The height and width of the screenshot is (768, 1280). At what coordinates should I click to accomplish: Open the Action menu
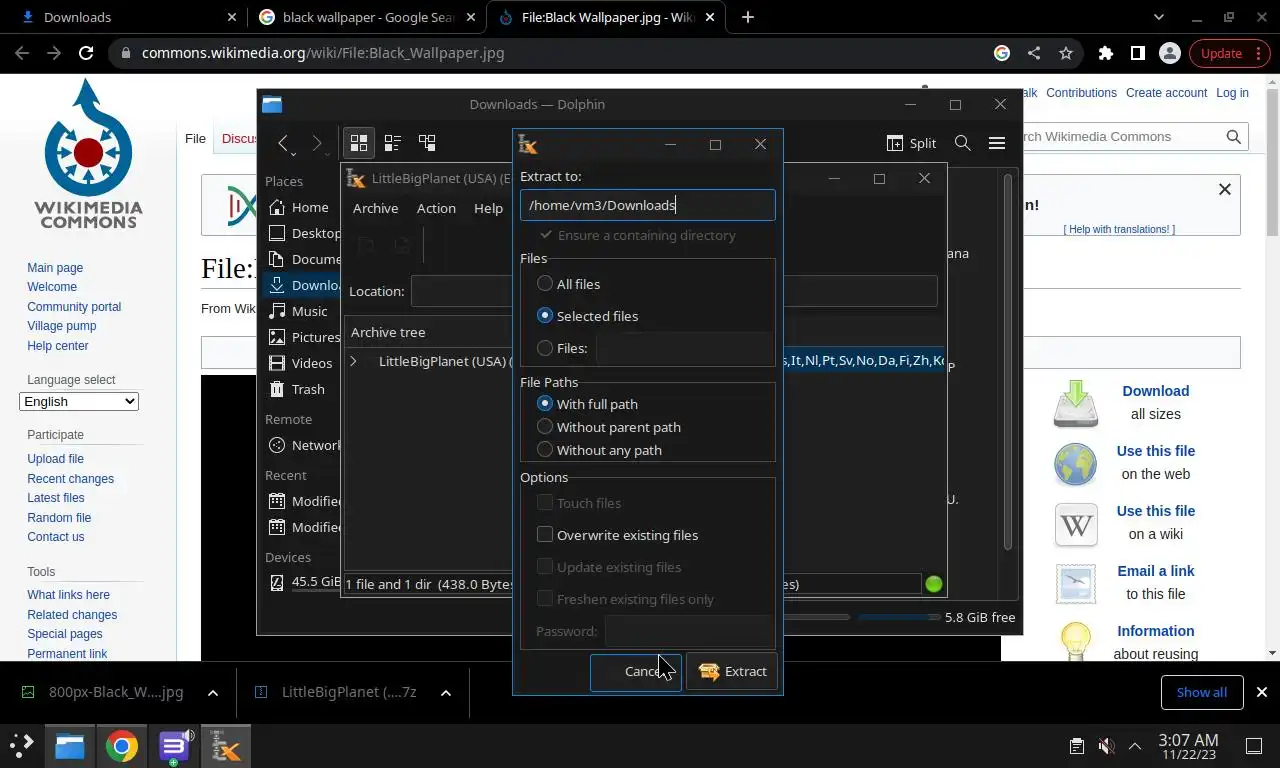(436, 208)
